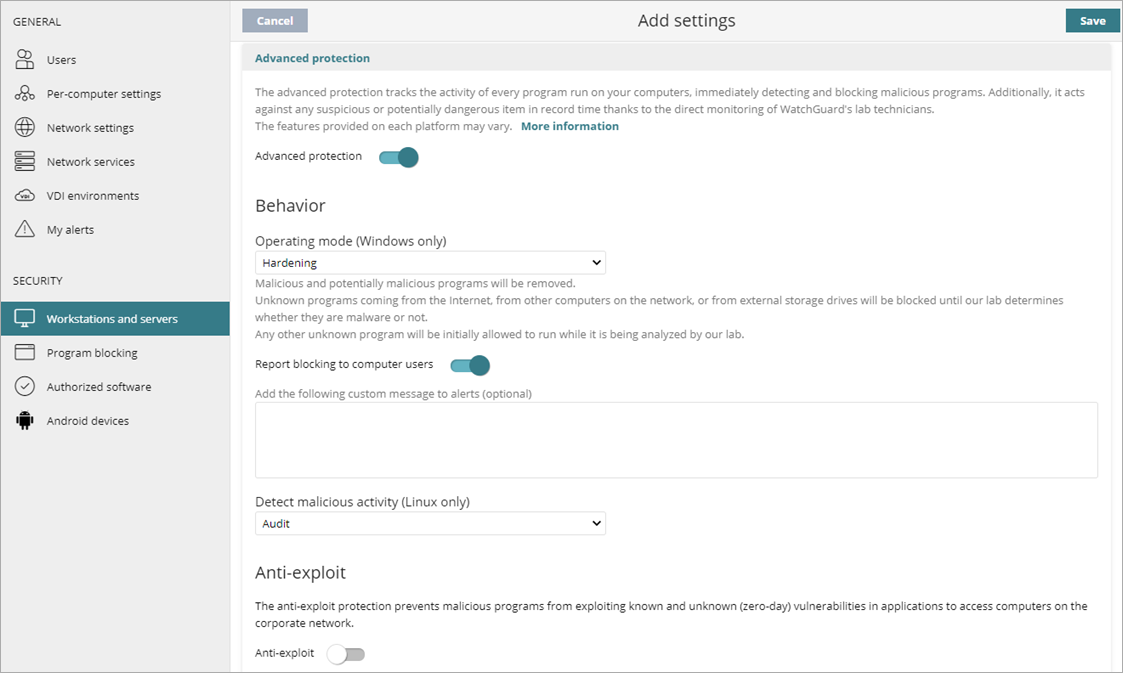
Task: Disable the Advanced protection toggle
Action: [398, 157]
